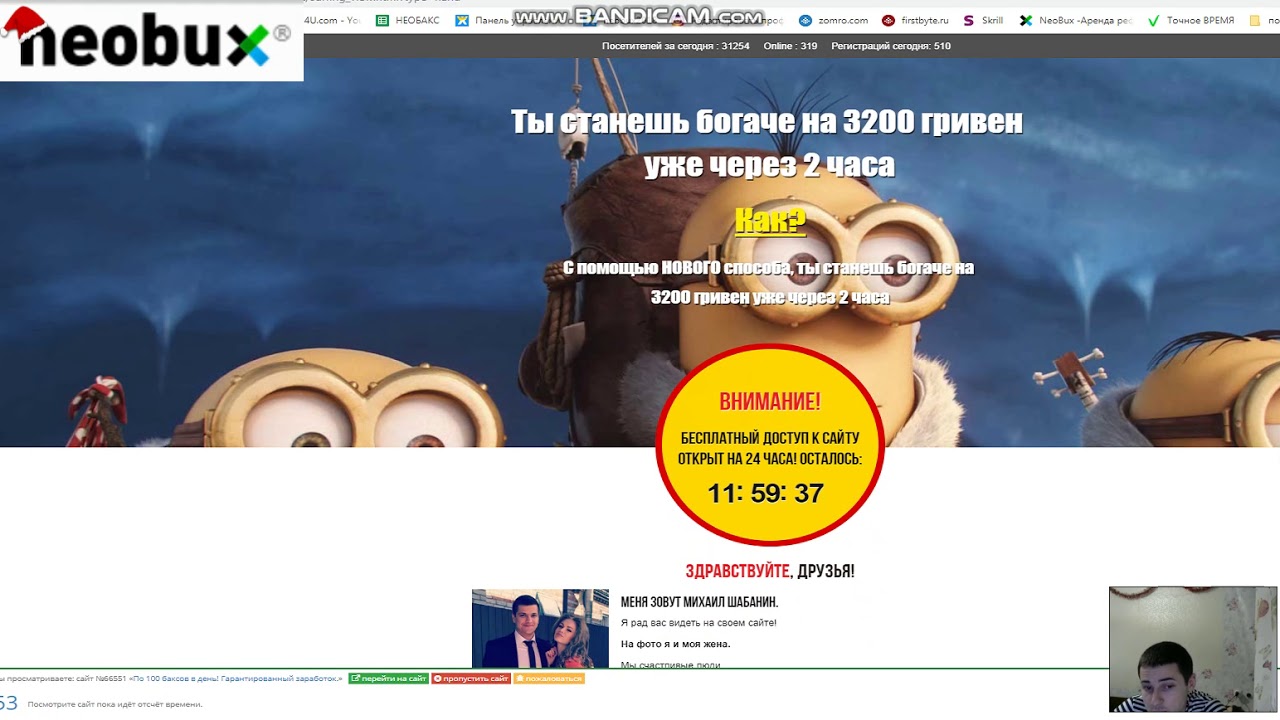Click 'Посетителей за сегодня : 31254' text

(x=675, y=46)
